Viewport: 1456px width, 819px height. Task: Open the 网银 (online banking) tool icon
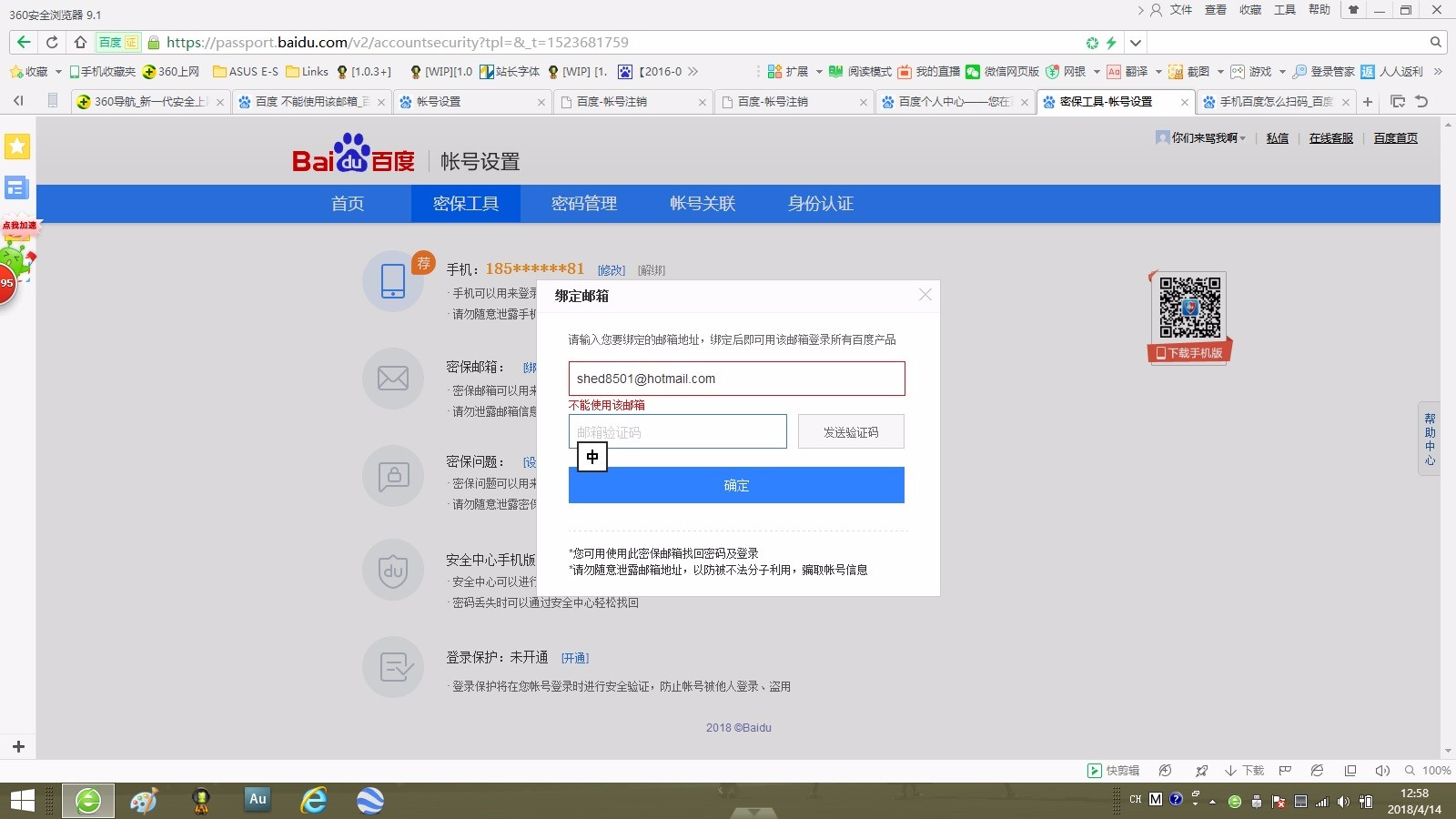(1050, 71)
